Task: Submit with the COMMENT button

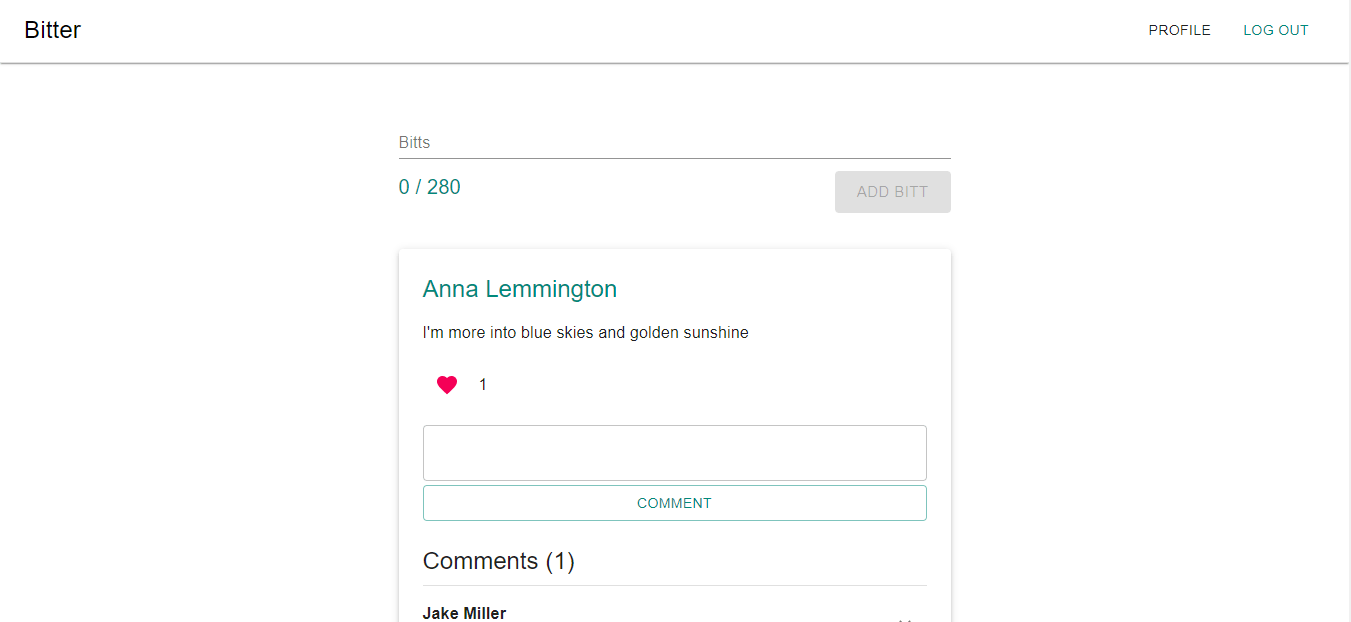Action: tap(674, 503)
